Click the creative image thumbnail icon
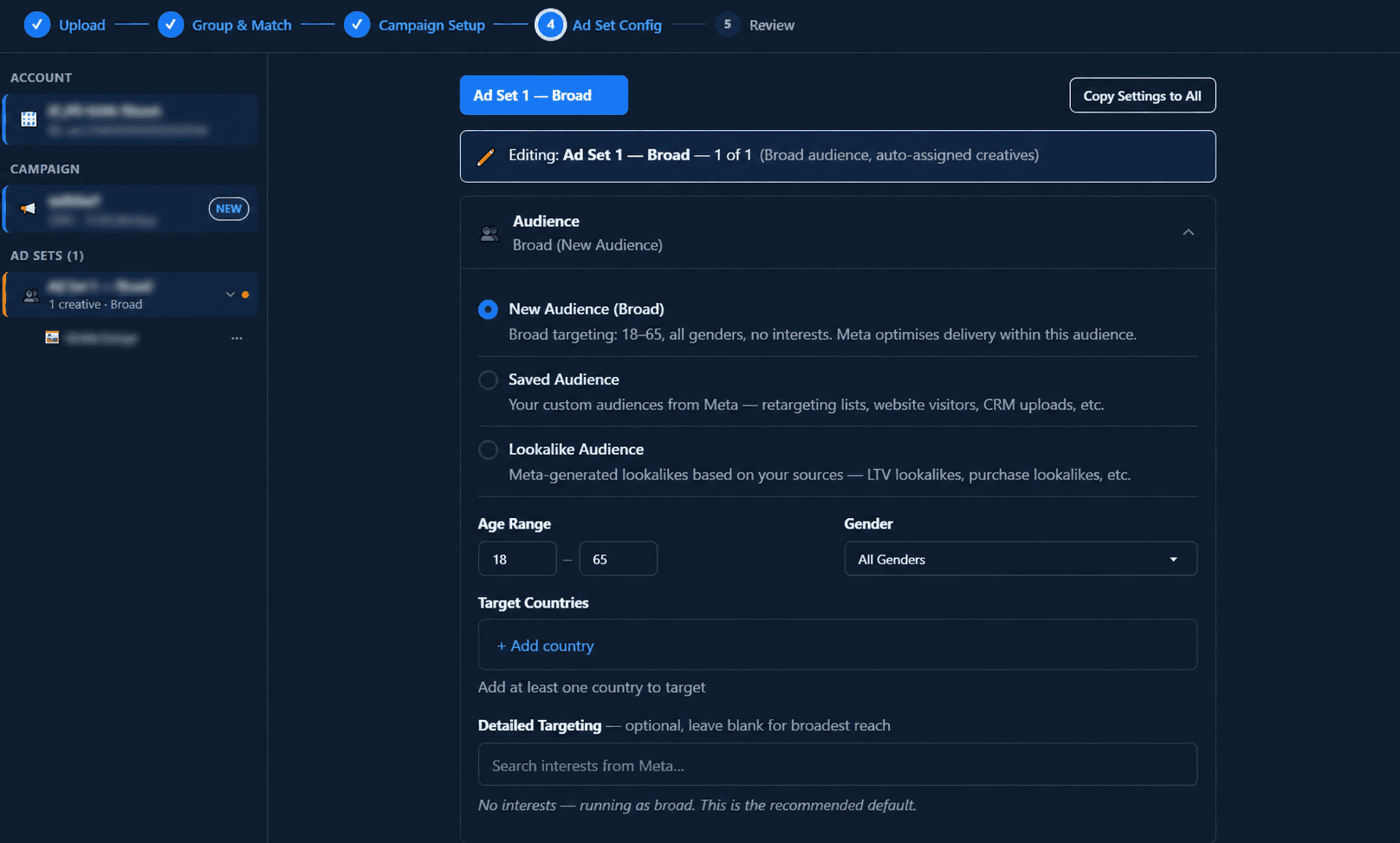 click(x=52, y=338)
